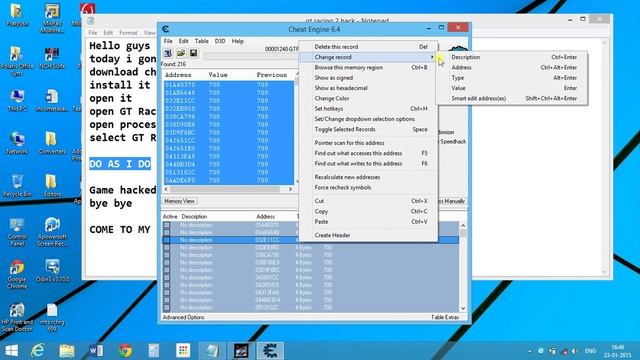
Task: Select the MixPad desktop shortcut
Action: pyautogui.click(x=52, y=18)
